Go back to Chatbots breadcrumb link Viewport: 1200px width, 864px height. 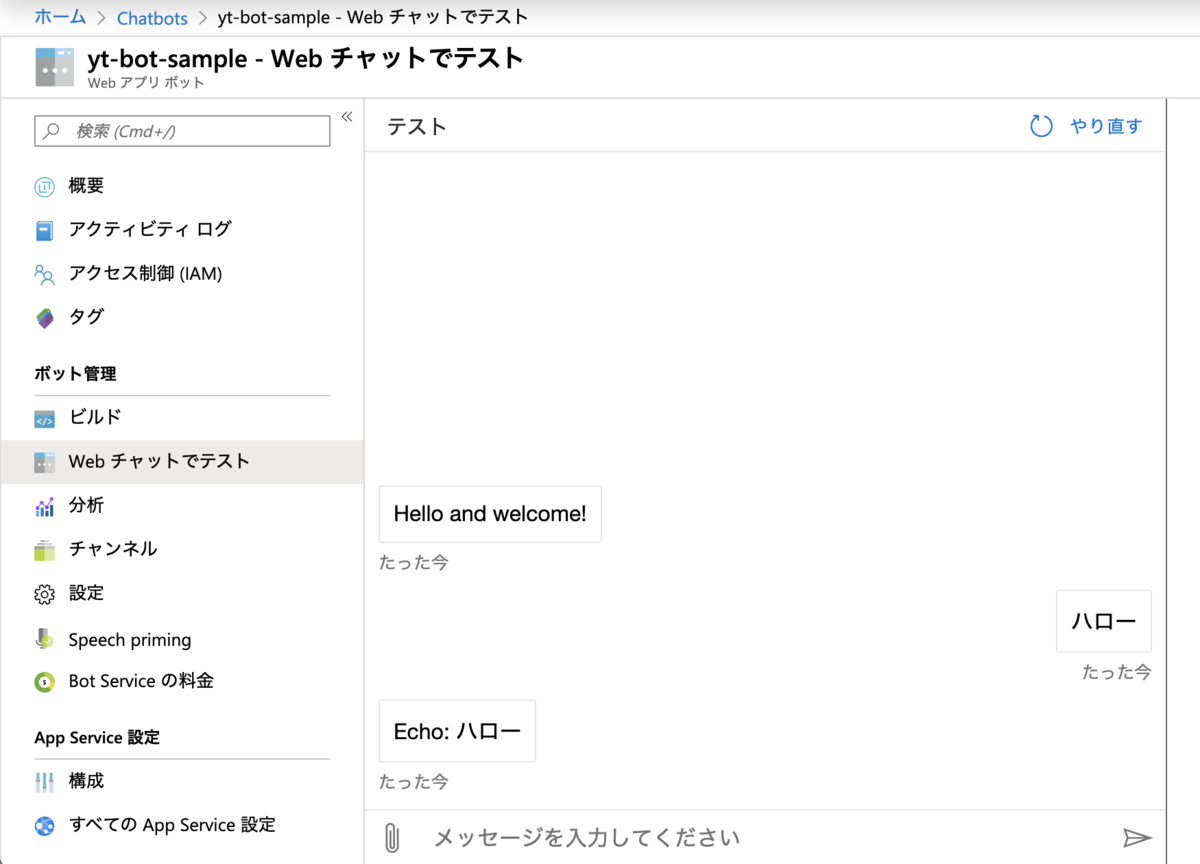pyautogui.click(x=152, y=18)
